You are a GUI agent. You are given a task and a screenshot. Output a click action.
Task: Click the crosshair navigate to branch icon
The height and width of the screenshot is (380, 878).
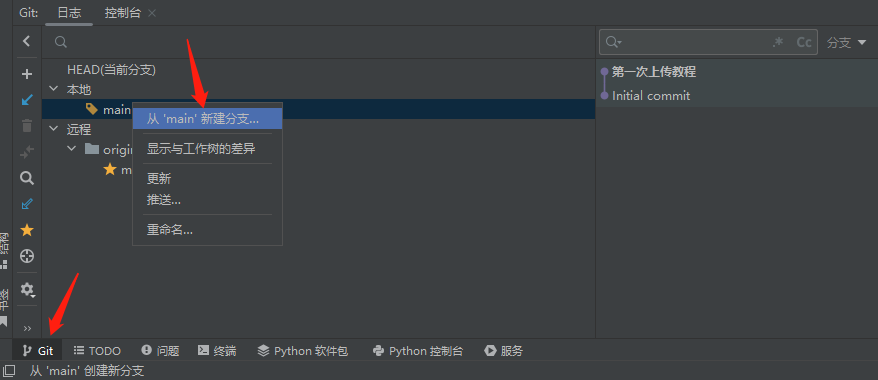point(26,256)
